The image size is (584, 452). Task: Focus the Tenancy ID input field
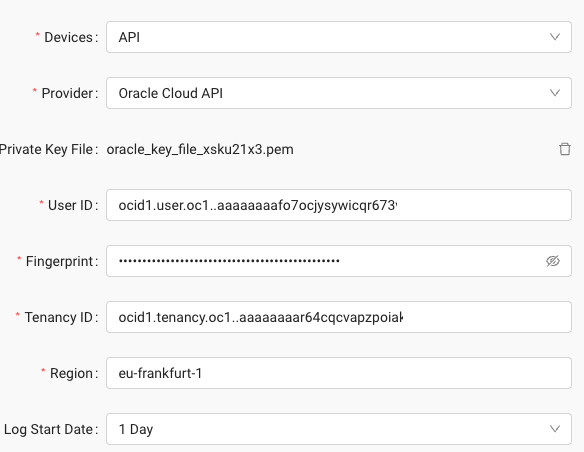pos(339,317)
